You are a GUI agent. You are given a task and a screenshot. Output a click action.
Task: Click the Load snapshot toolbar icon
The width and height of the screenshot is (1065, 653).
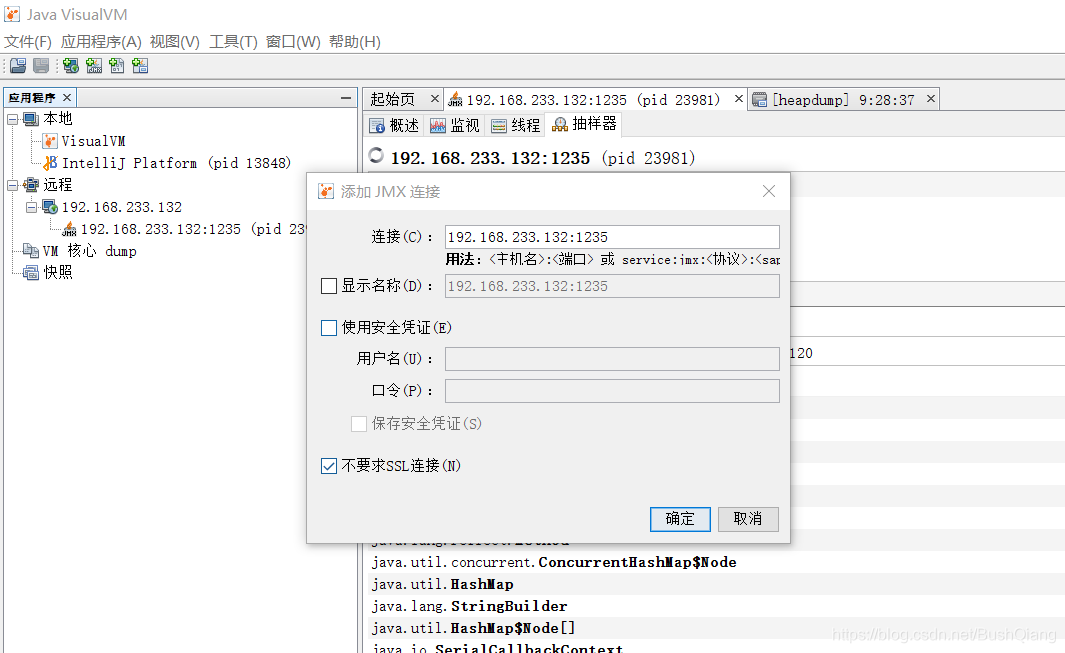[18, 66]
